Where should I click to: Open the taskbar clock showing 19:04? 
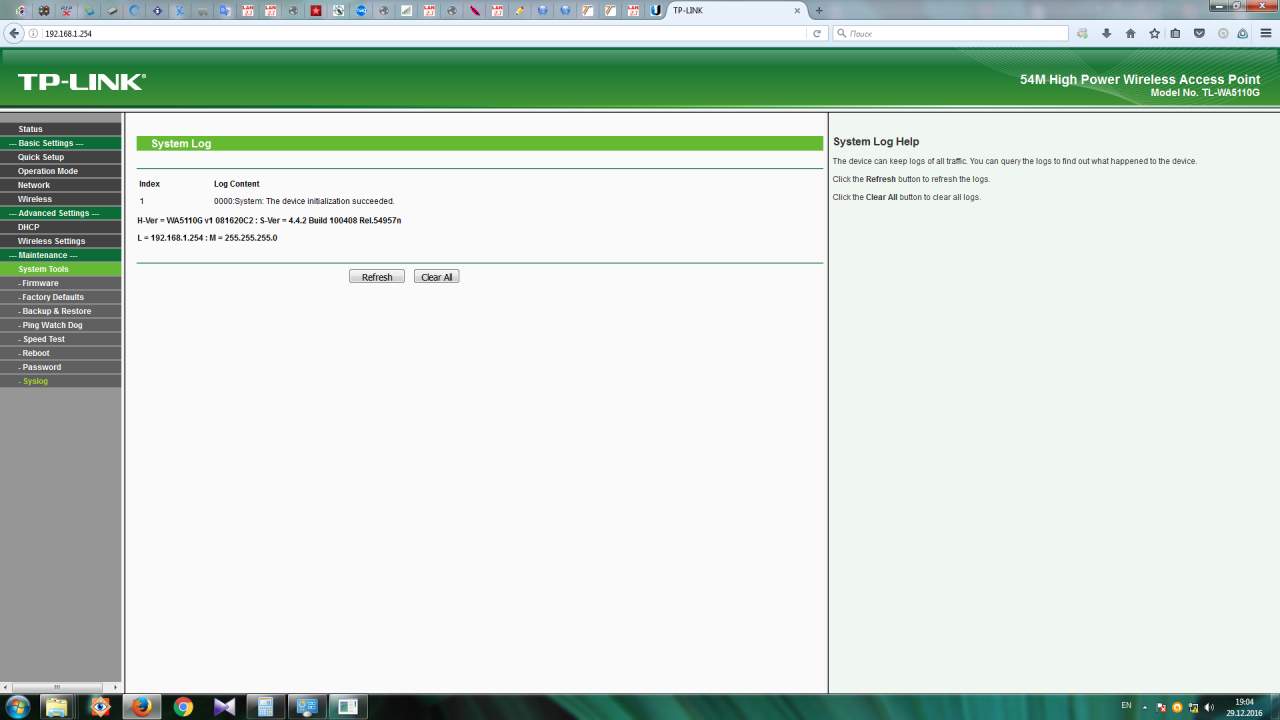[x=1244, y=707]
